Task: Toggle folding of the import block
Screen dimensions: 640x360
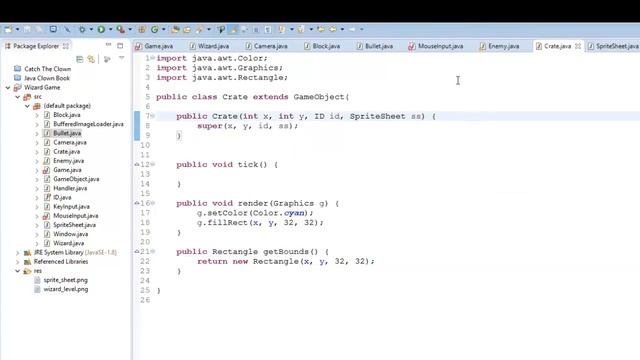Action: [x=153, y=58]
